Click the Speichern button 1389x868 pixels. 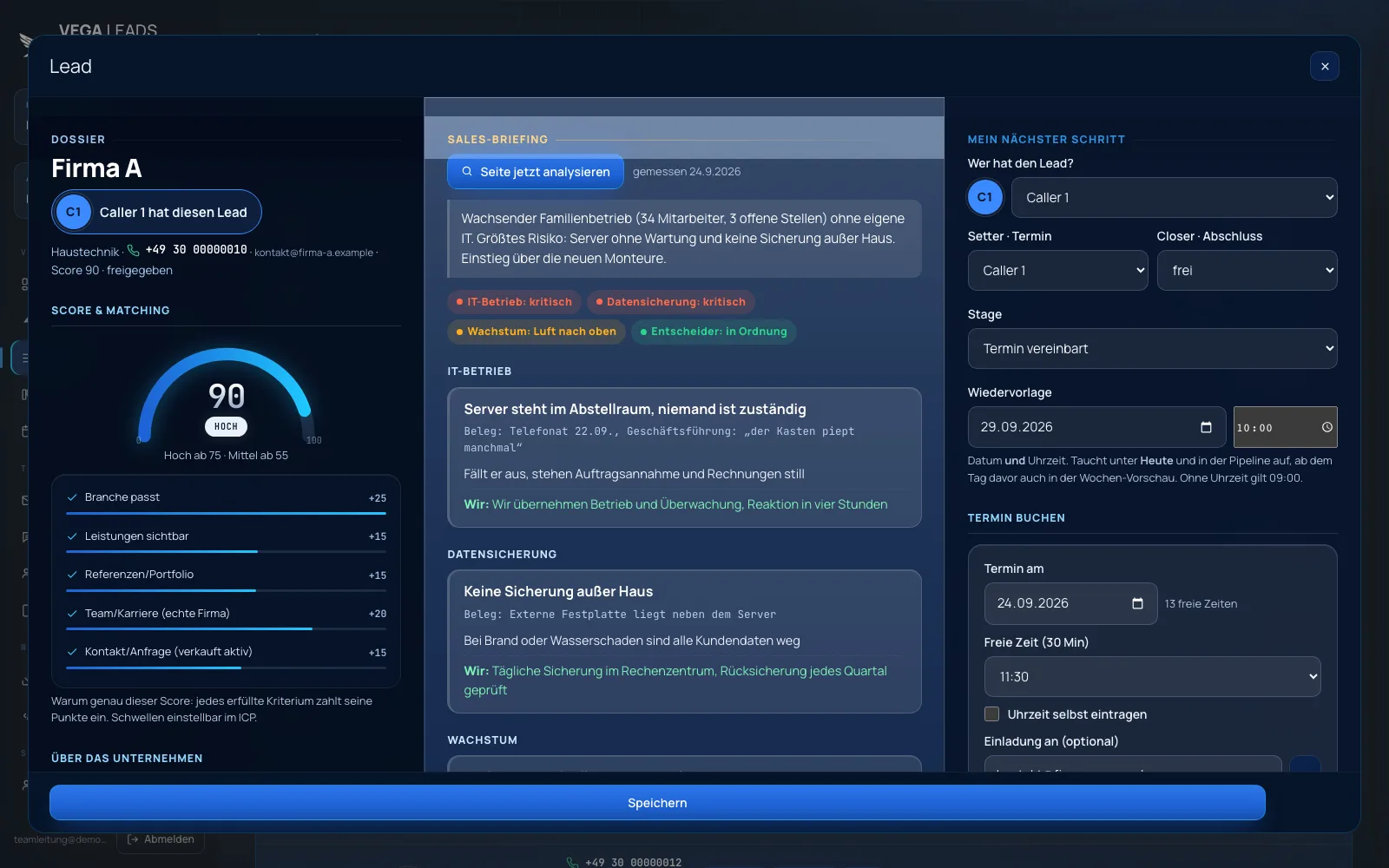(x=657, y=803)
